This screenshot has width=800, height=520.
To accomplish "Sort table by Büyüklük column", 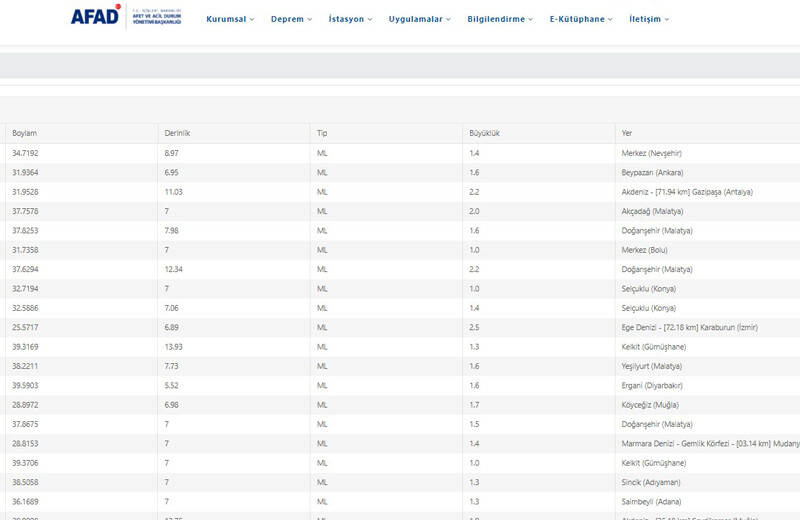I will pos(485,133).
